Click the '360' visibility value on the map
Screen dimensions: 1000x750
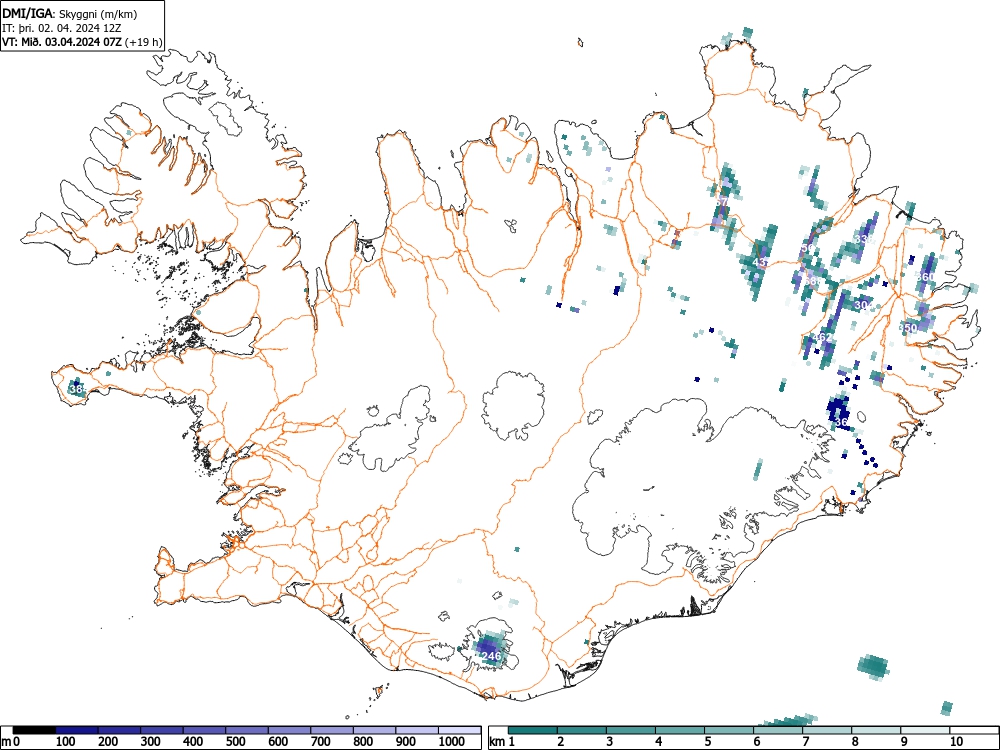point(924,277)
